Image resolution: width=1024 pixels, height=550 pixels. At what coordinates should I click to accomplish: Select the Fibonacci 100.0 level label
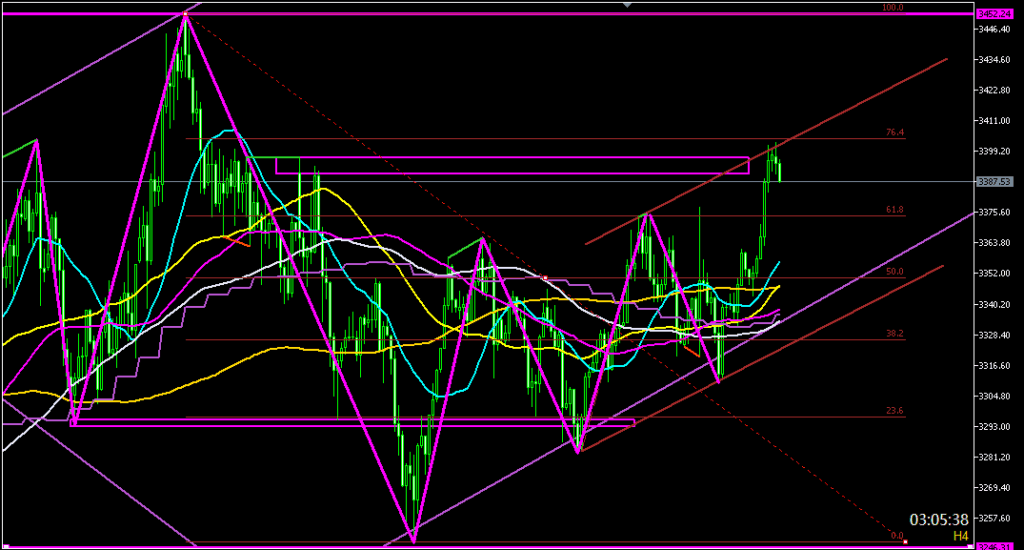click(893, 8)
